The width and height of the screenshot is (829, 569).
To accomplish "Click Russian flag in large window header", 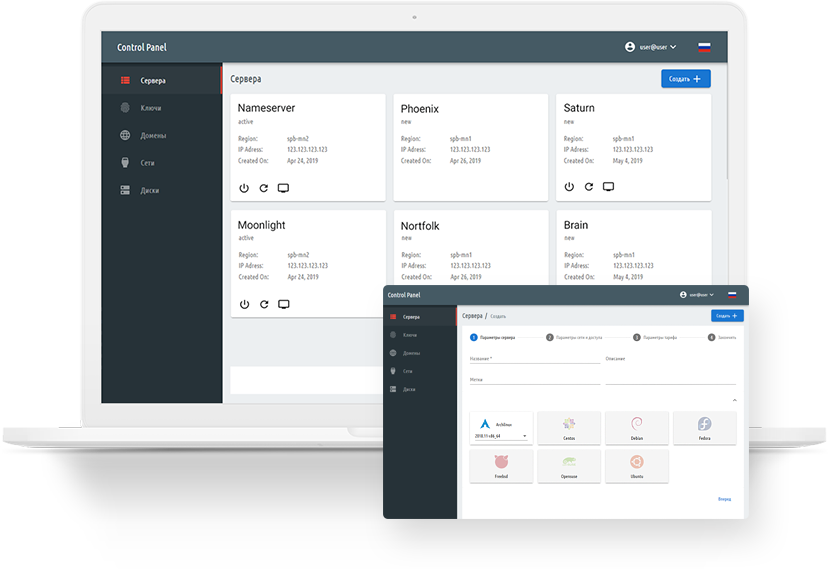I will (704, 47).
